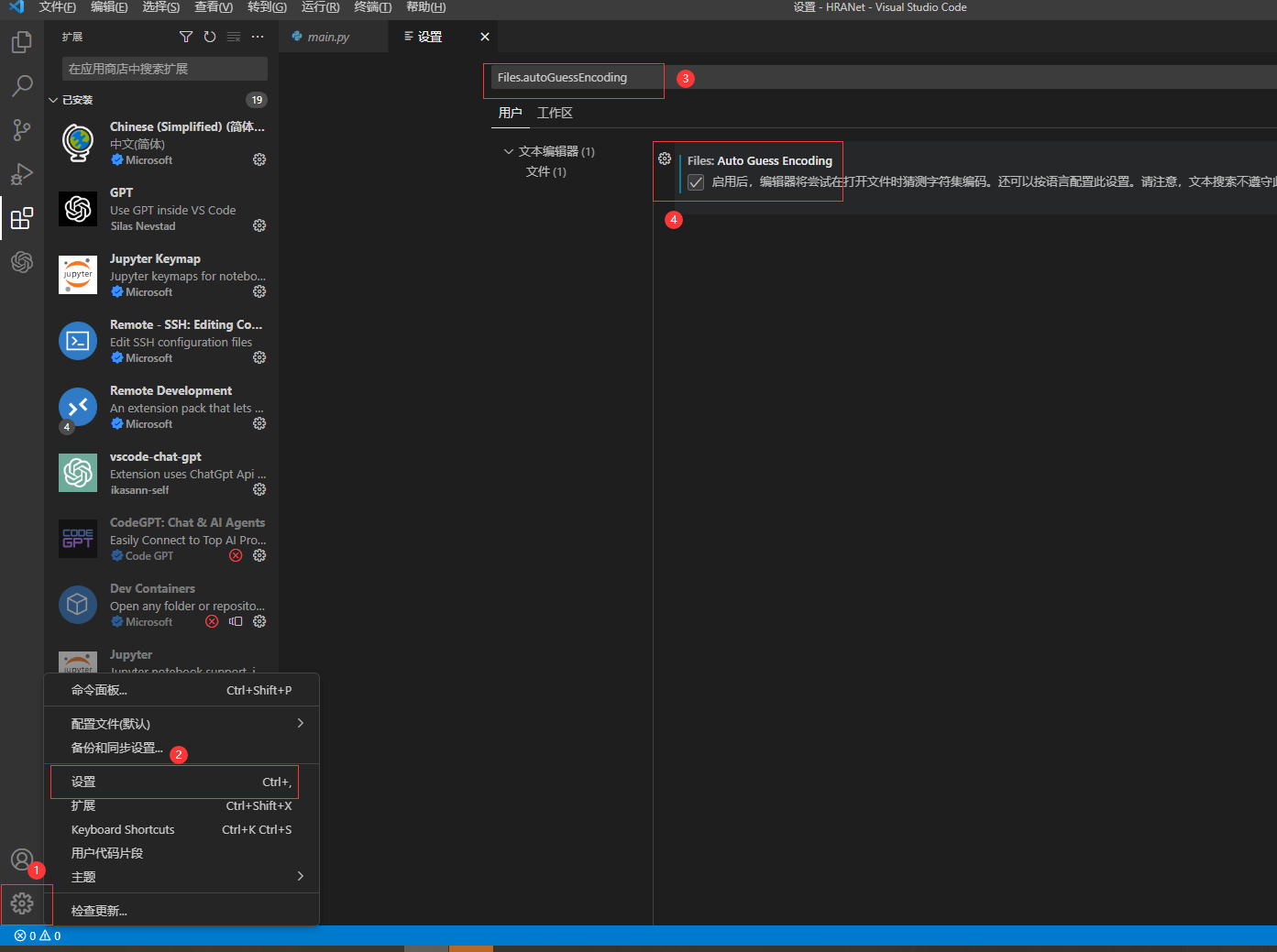The width and height of the screenshot is (1277, 952).
Task: Select 文件 (1) in settings tree
Action: [x=545, y=171]
